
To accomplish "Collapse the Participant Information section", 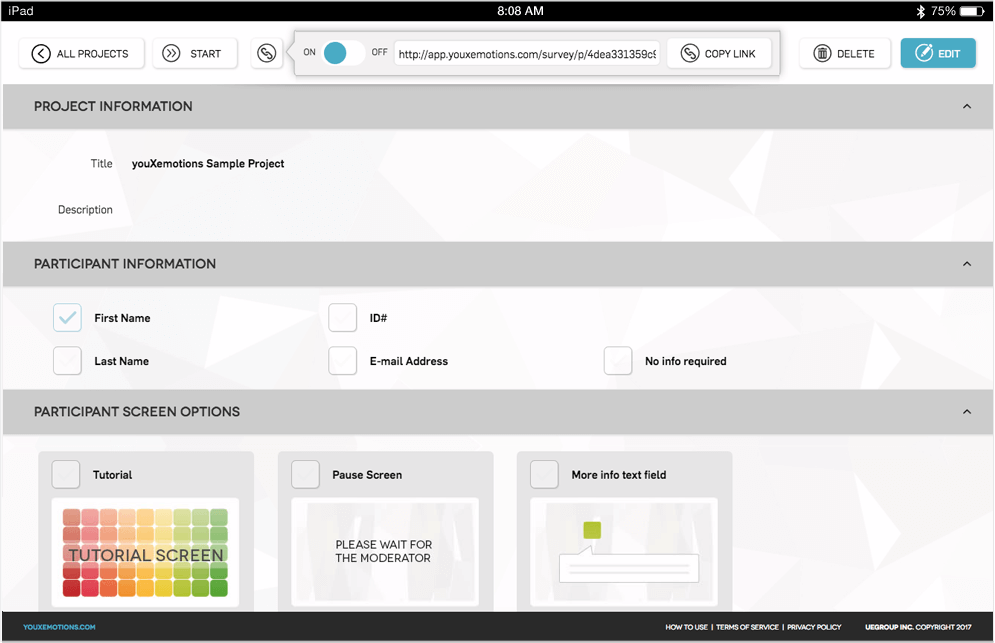I will coord(966,264).
